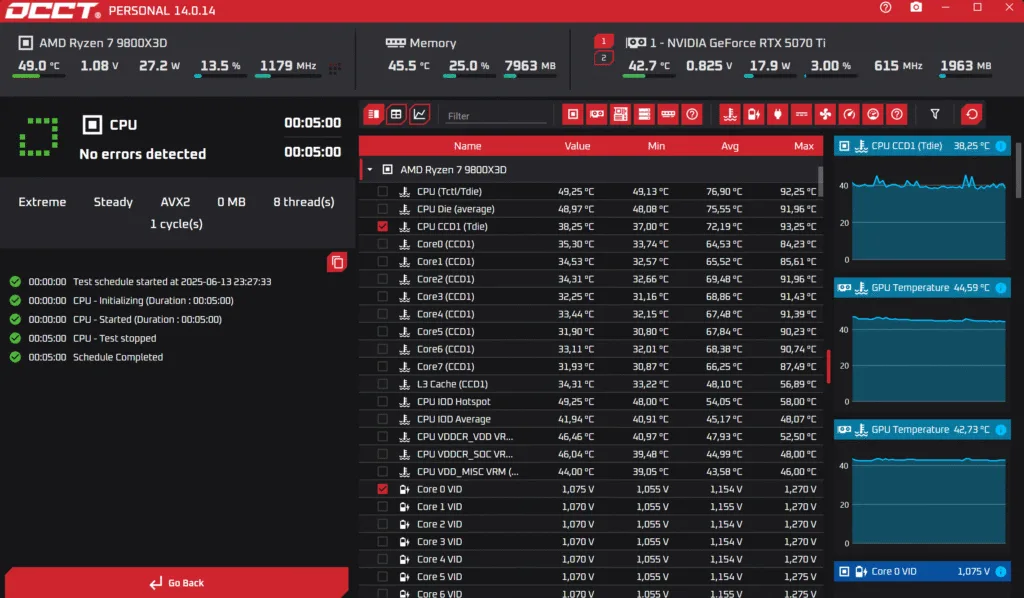
Task: Sort by the Max column header
Action: click(x=804, y=146)
